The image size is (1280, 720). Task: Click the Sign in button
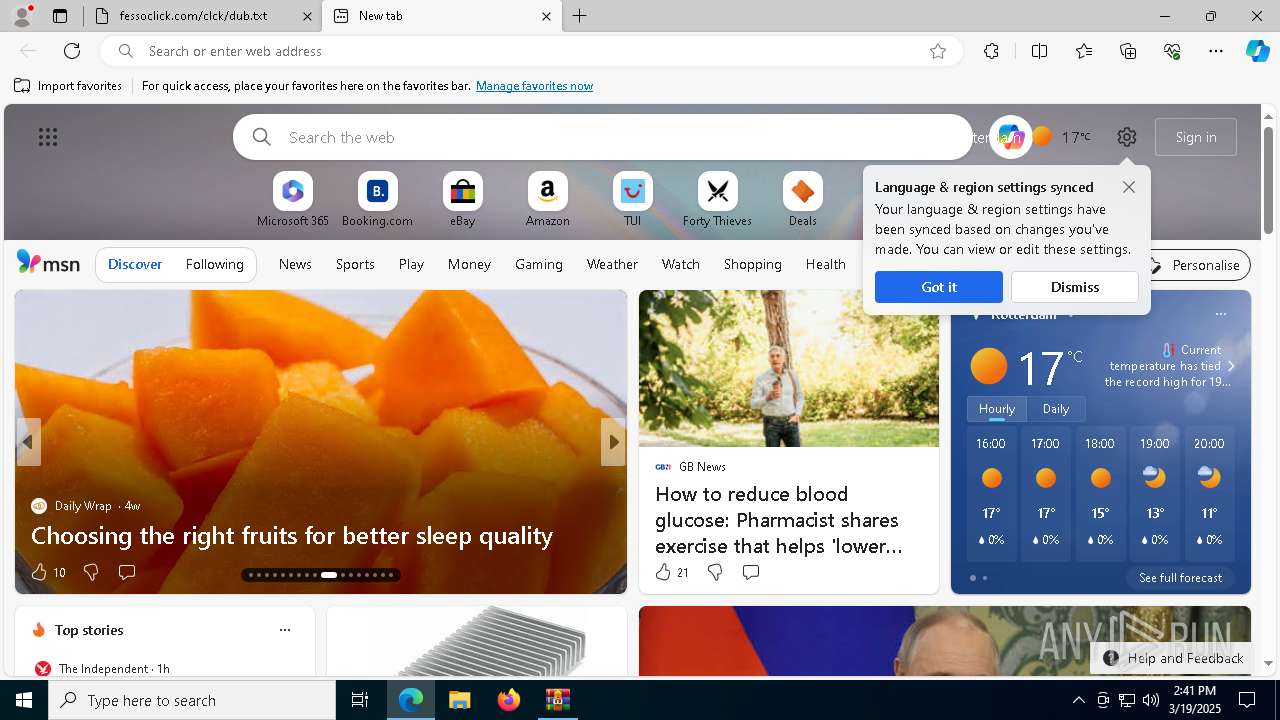coord(1196,137)
